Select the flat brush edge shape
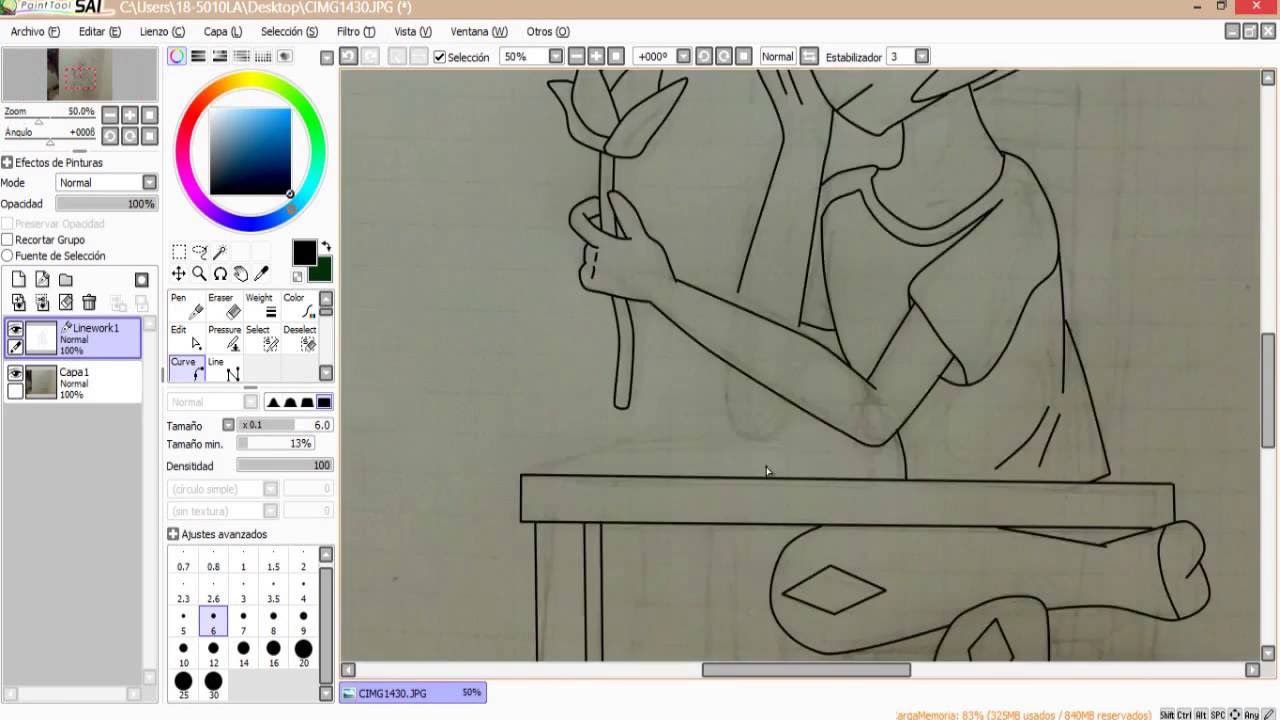The width and height of the screenshot is (1280, 720). tap(324, 402)
